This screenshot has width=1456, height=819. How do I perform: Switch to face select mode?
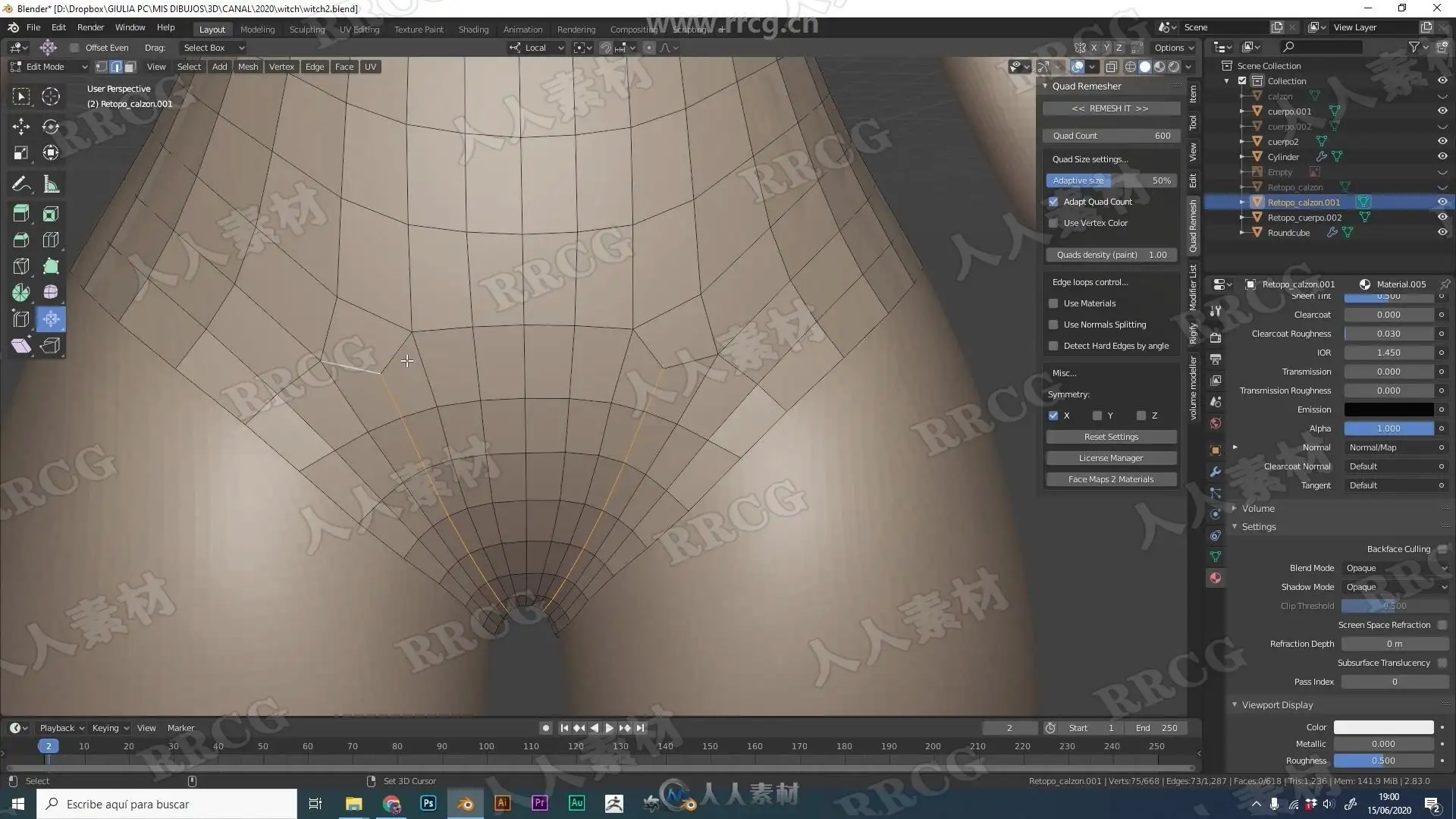click(130, 67)
